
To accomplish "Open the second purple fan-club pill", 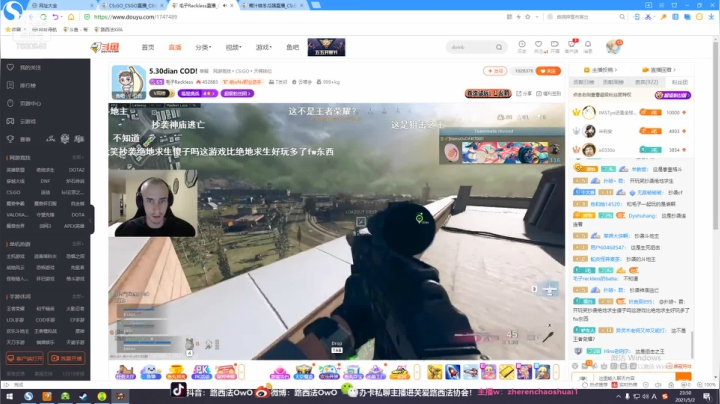I will click(237, 93).
